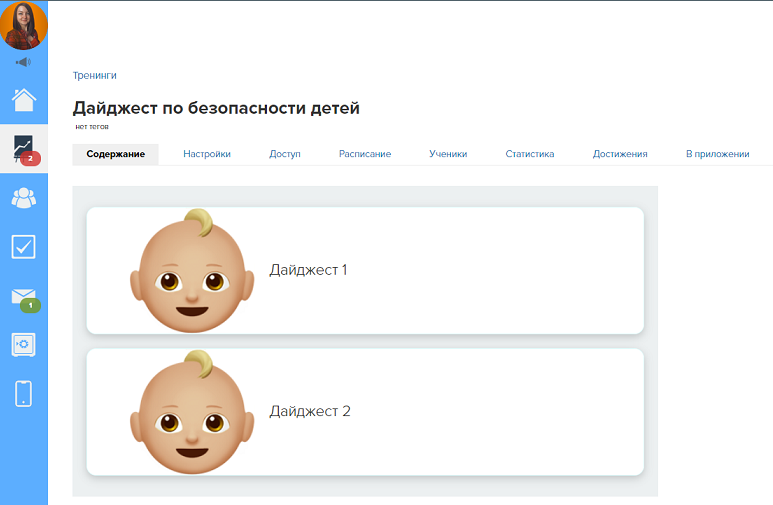The image size is (773, 505).
Task: Open the home page from the sidebar
Action: (x=23, y=100)
